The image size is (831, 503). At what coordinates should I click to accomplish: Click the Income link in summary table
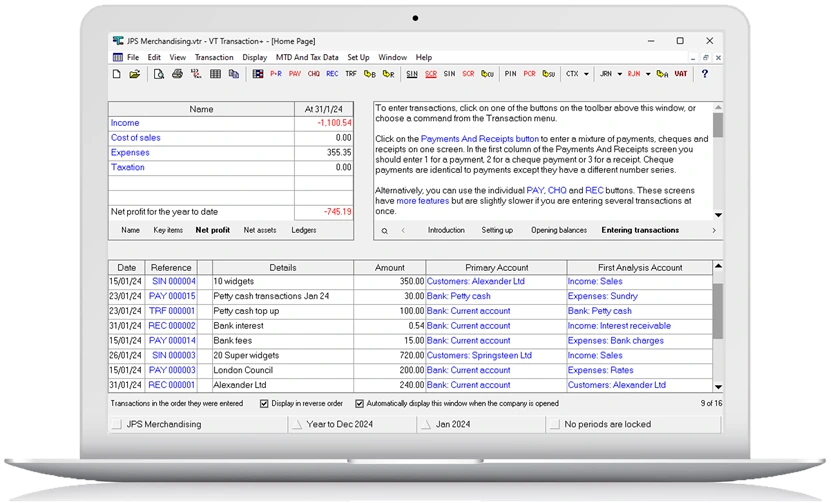[125, 123]
